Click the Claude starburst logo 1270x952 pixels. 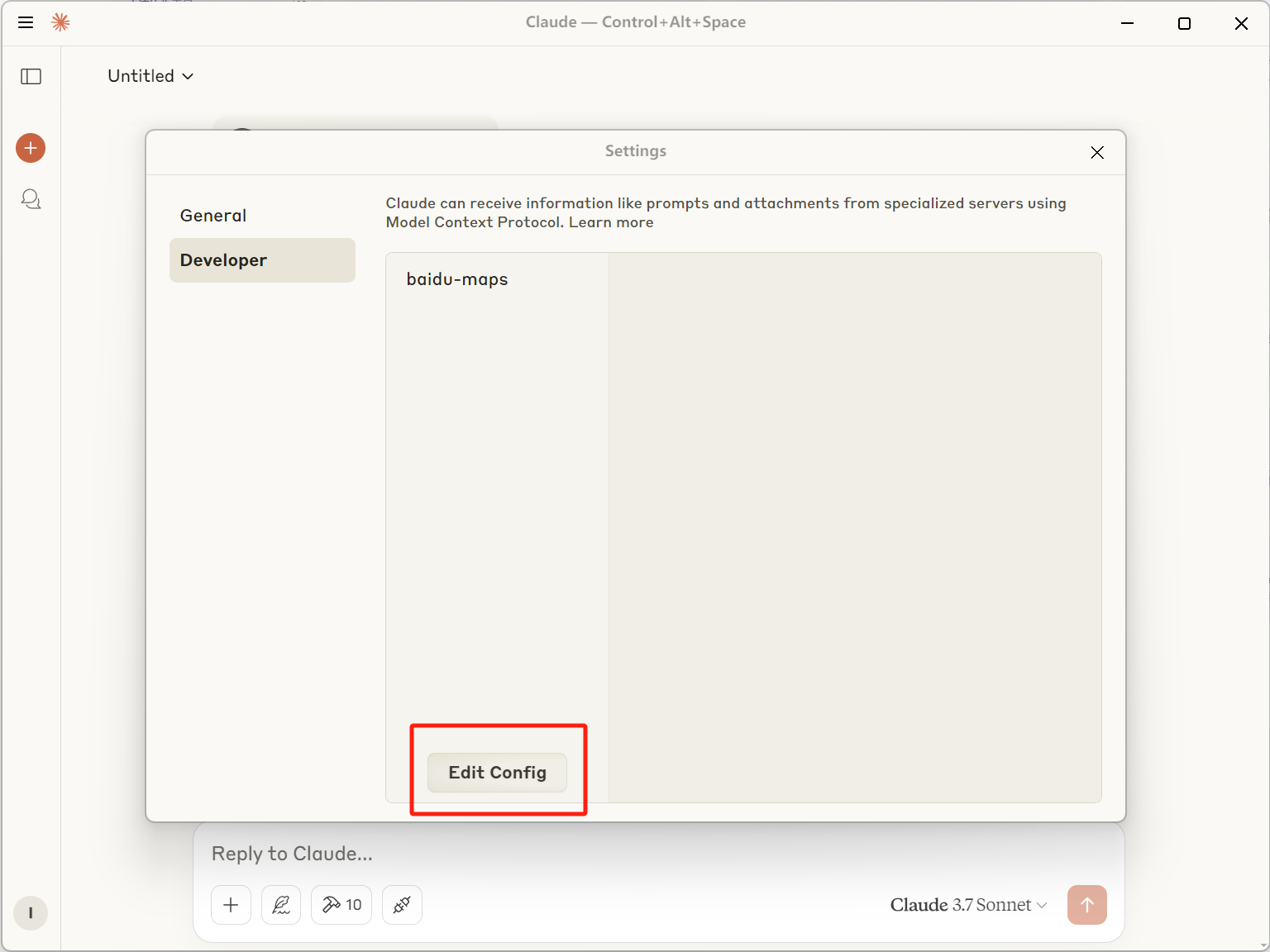[60, 22]
